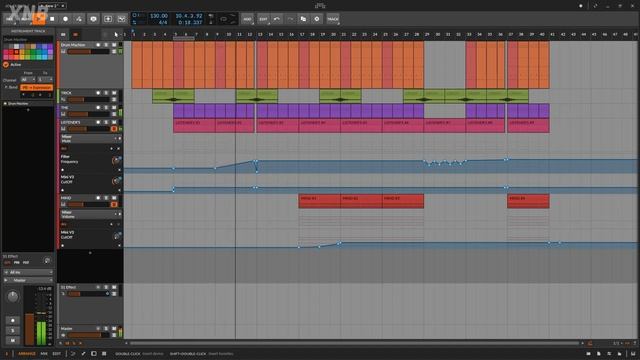
Task: Click the global Record button
Action: 65,19
